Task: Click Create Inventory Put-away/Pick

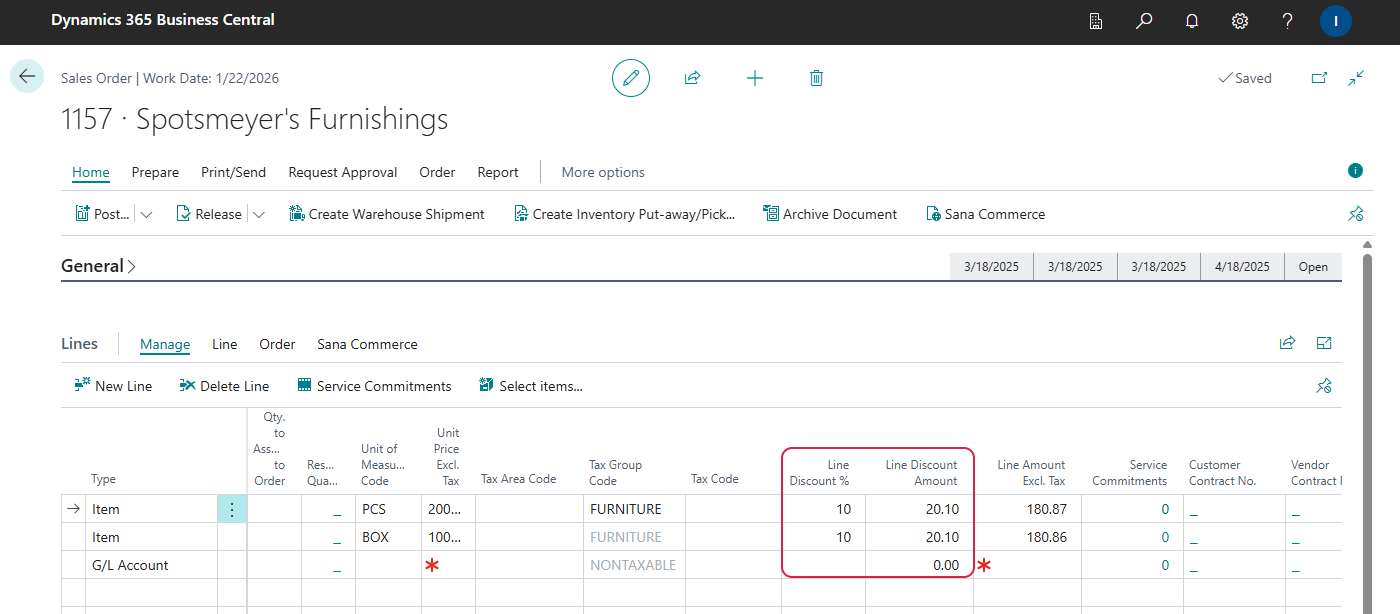Action: pyautogui.click(x=625, y=214)
